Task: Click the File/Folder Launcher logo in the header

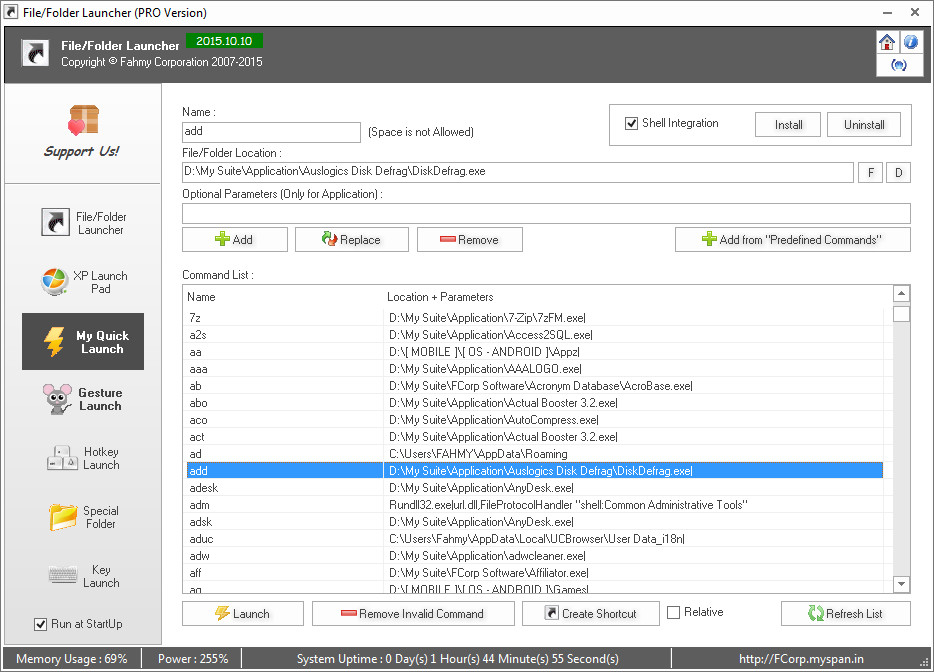Action: coord(35,53)
